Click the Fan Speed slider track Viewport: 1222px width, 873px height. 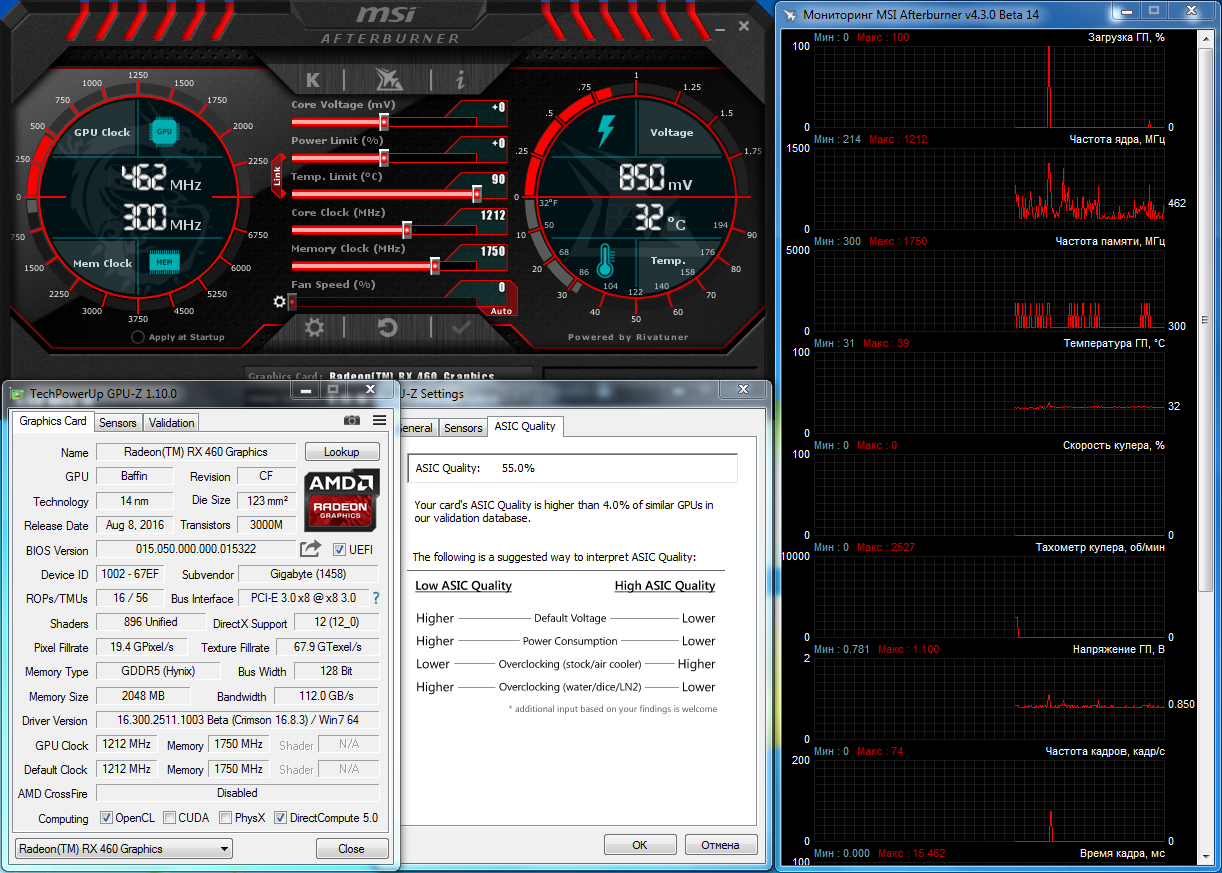(x=385, y=302)
